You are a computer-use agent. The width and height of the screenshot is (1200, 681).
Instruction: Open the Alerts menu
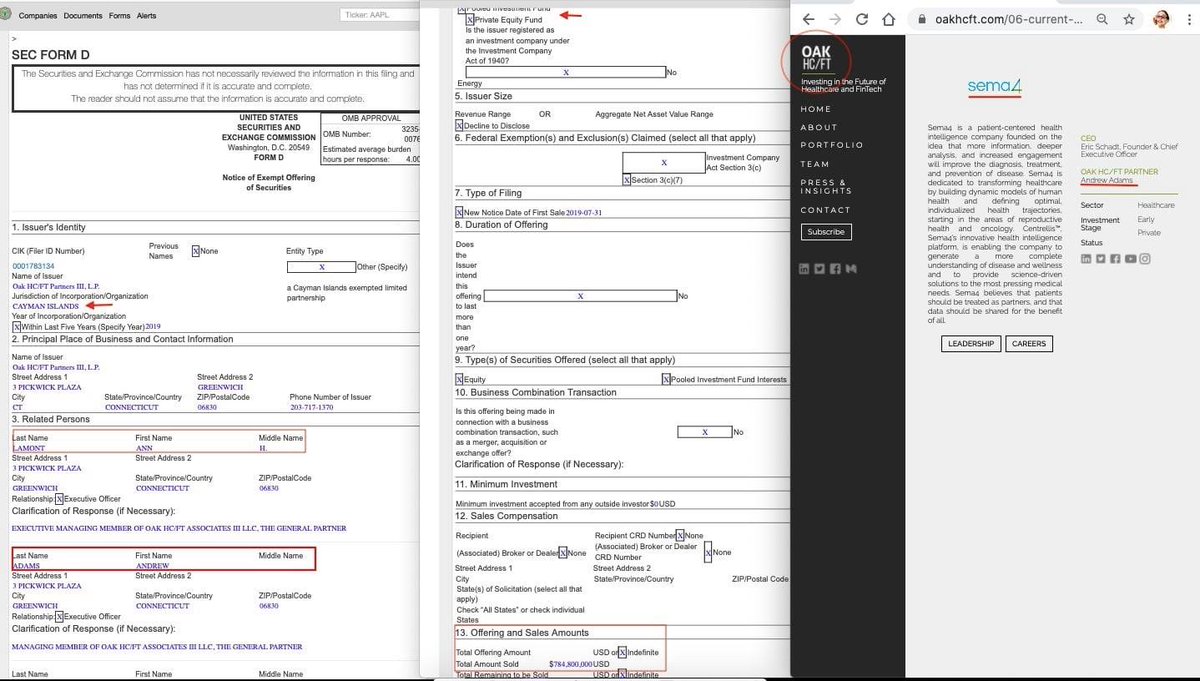pyautogui.click(x=147, y=16)
